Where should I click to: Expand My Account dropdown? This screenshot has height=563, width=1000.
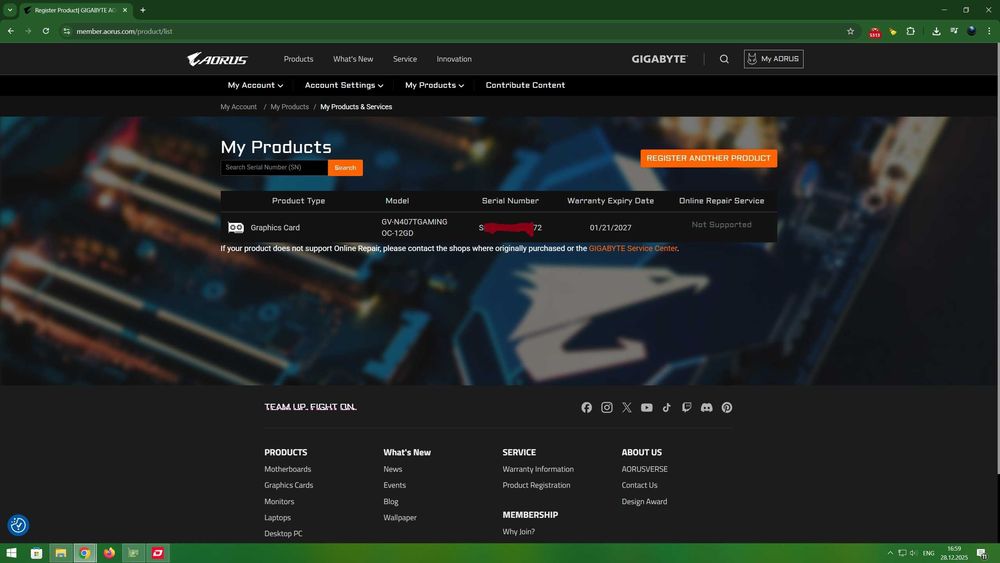tap(255, 85)
